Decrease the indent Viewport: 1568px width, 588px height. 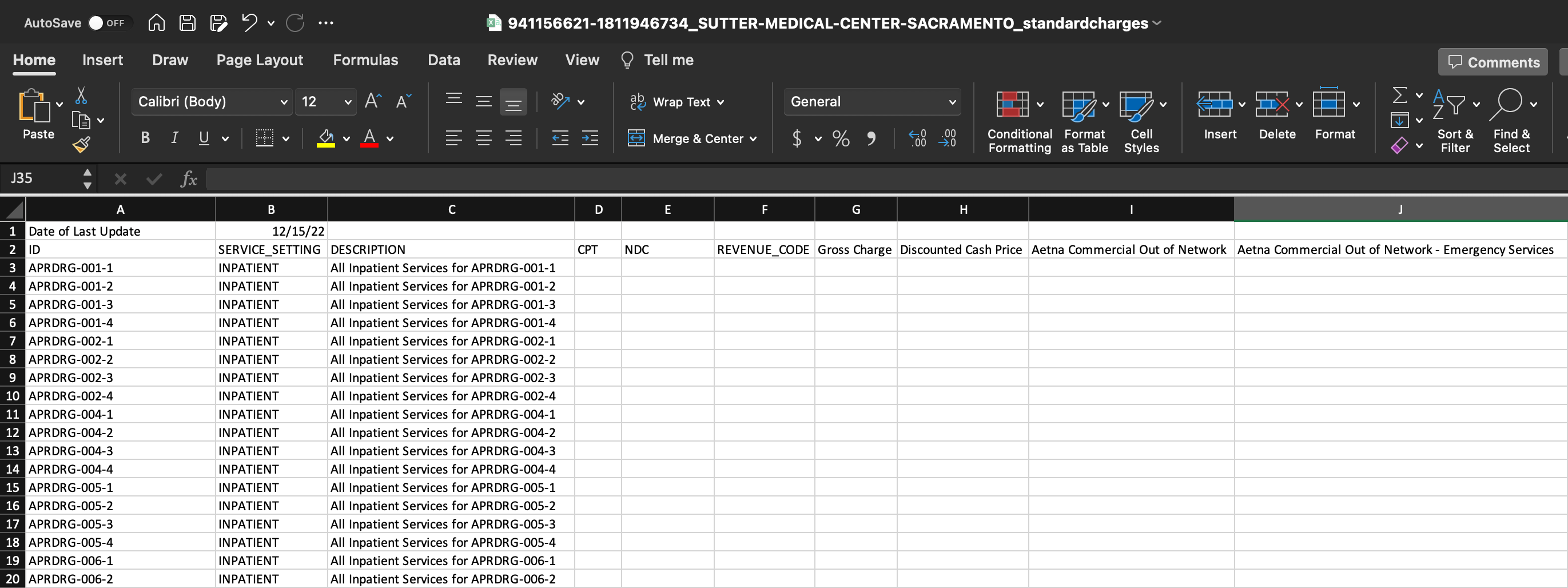coord(560,138)
